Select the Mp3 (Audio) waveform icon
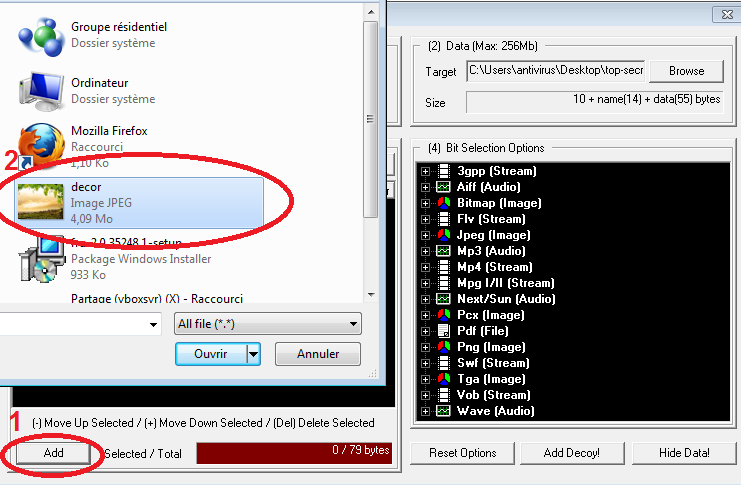 click(443, 251)
